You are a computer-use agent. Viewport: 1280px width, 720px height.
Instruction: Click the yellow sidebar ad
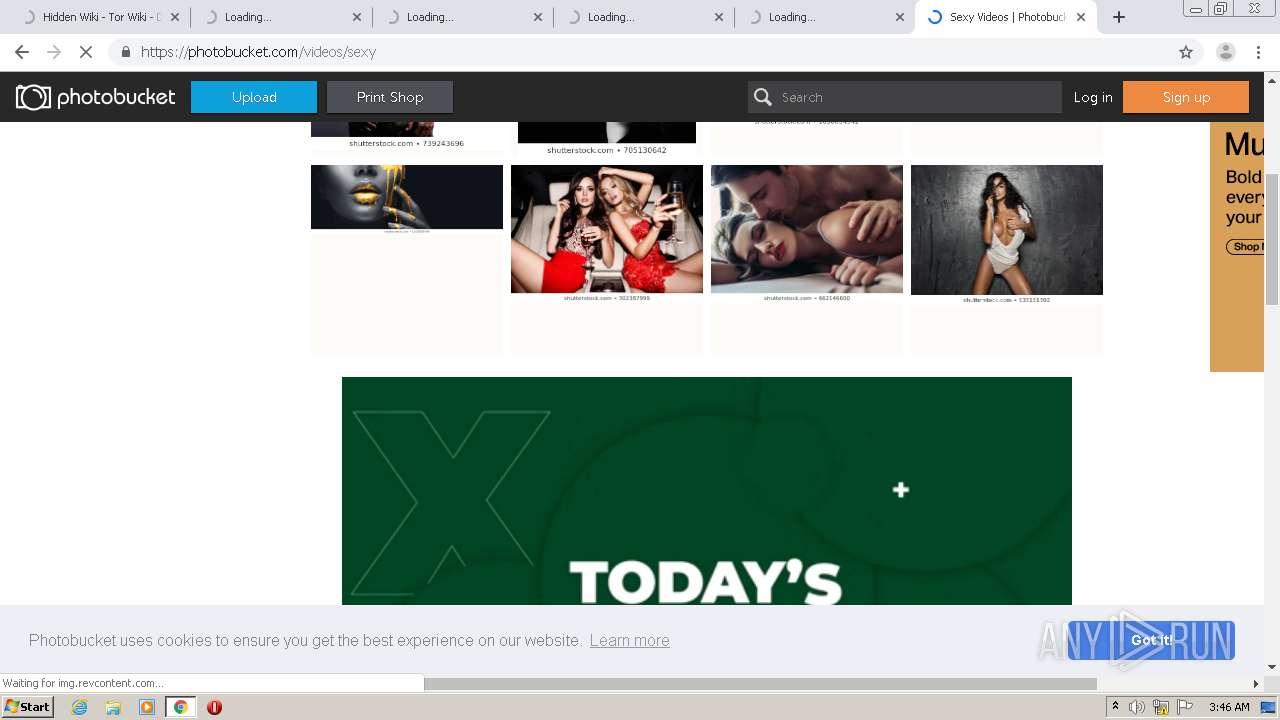point(1237,247)
